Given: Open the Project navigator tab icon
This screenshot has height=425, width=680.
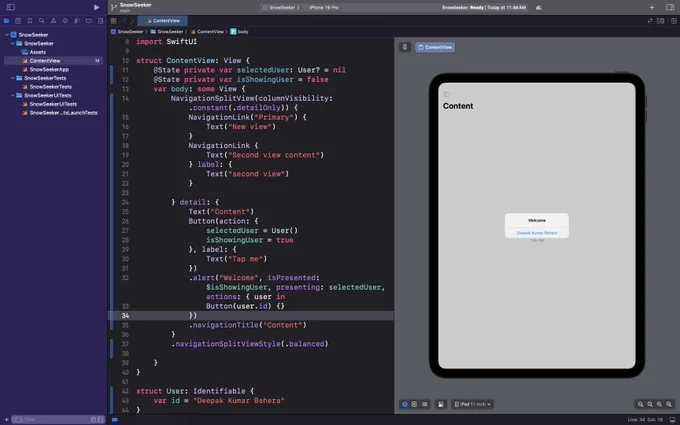Looking at the screenshot, I should tap(6, 21).
